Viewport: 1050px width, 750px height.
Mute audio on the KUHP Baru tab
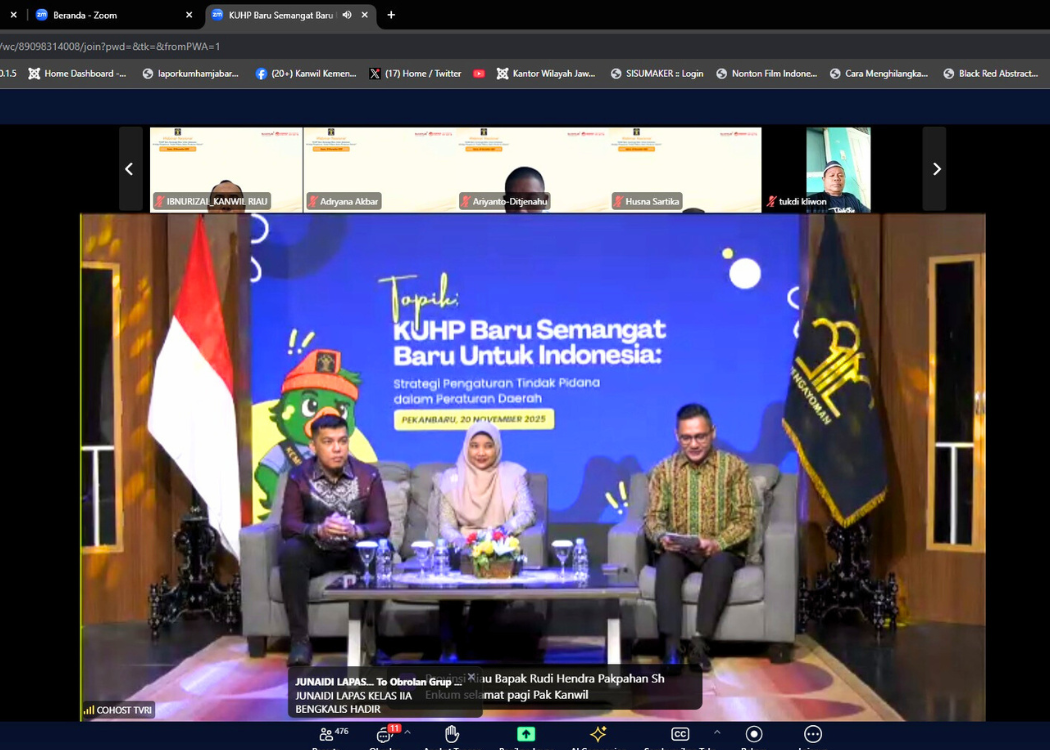click(x=347, y=15)
